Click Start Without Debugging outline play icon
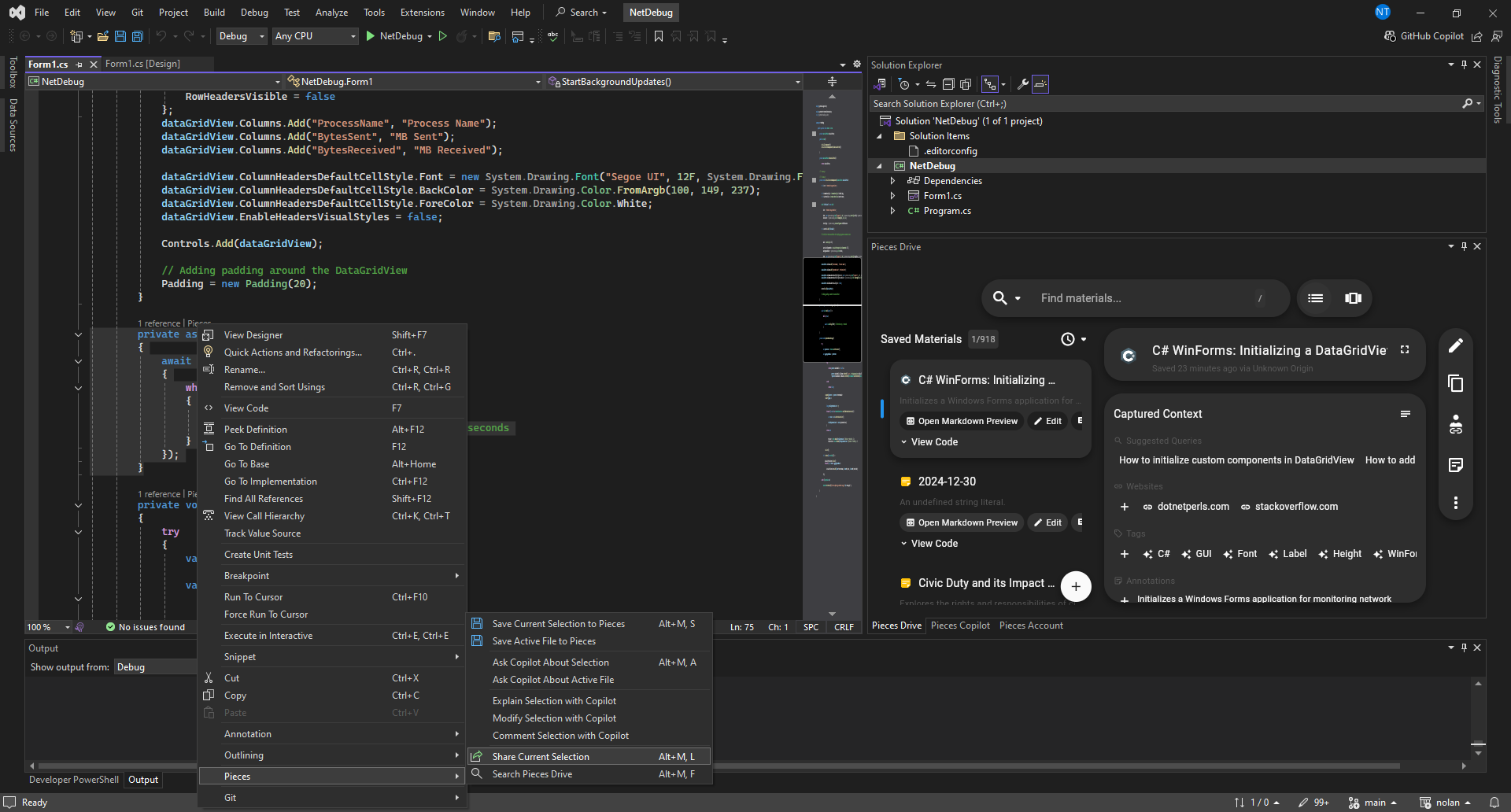 point(443,36)
